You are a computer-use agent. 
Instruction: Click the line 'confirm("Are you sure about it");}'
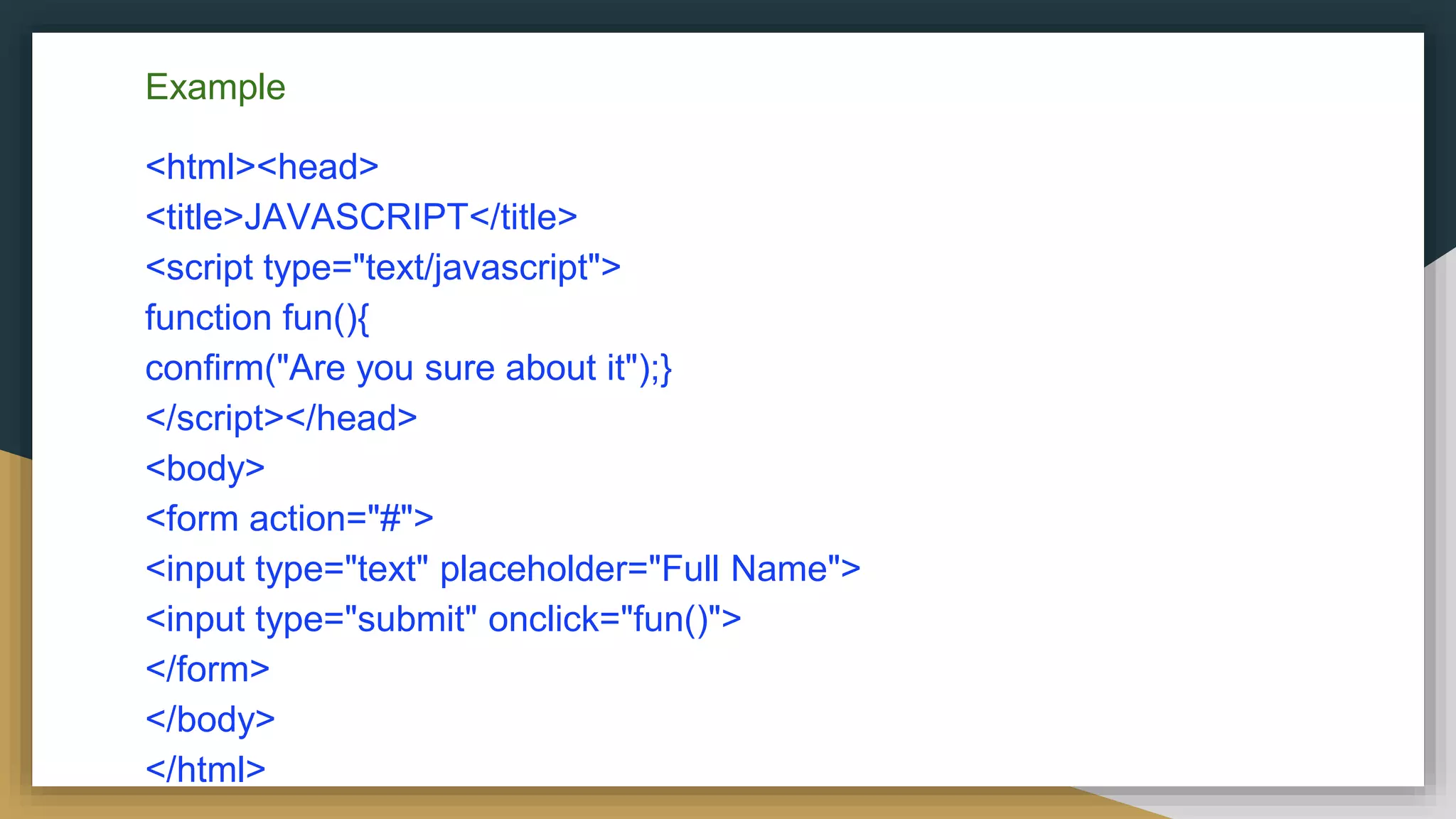pos(409,368)
